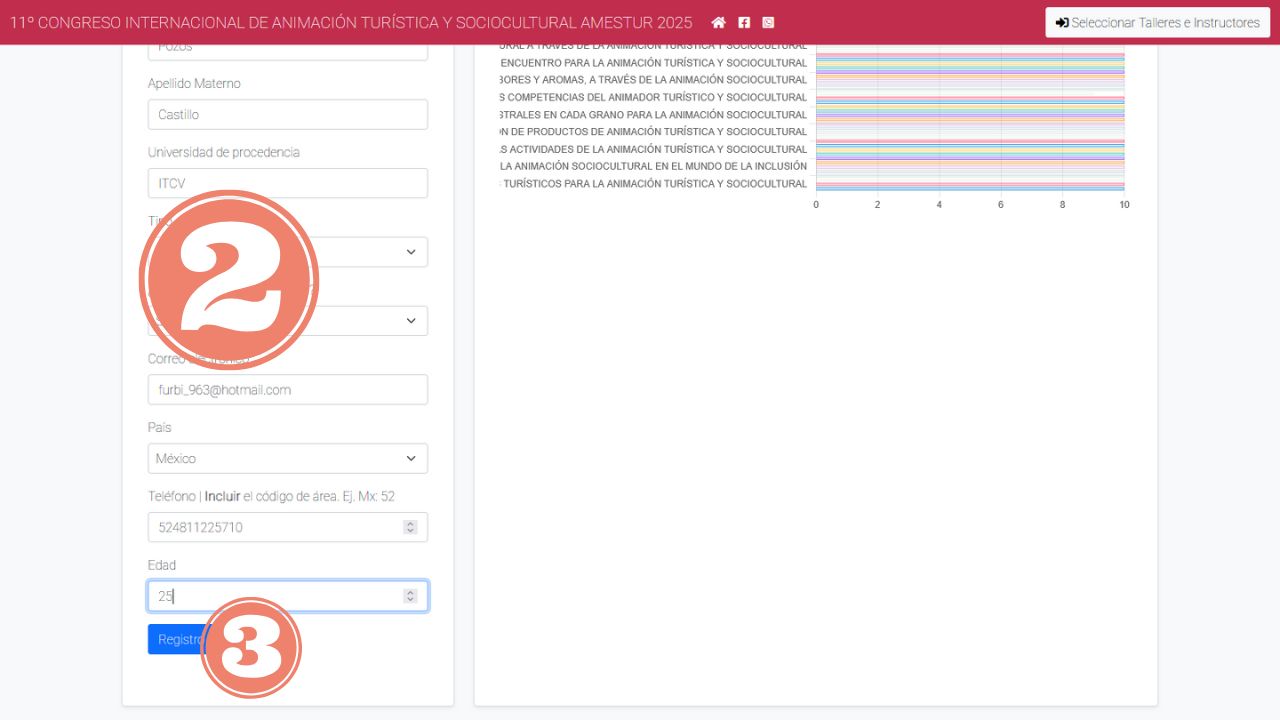This screenshot has height=720, width=1280.
Task: Click the blue Registro button
Action: click(x=174, y=640)
